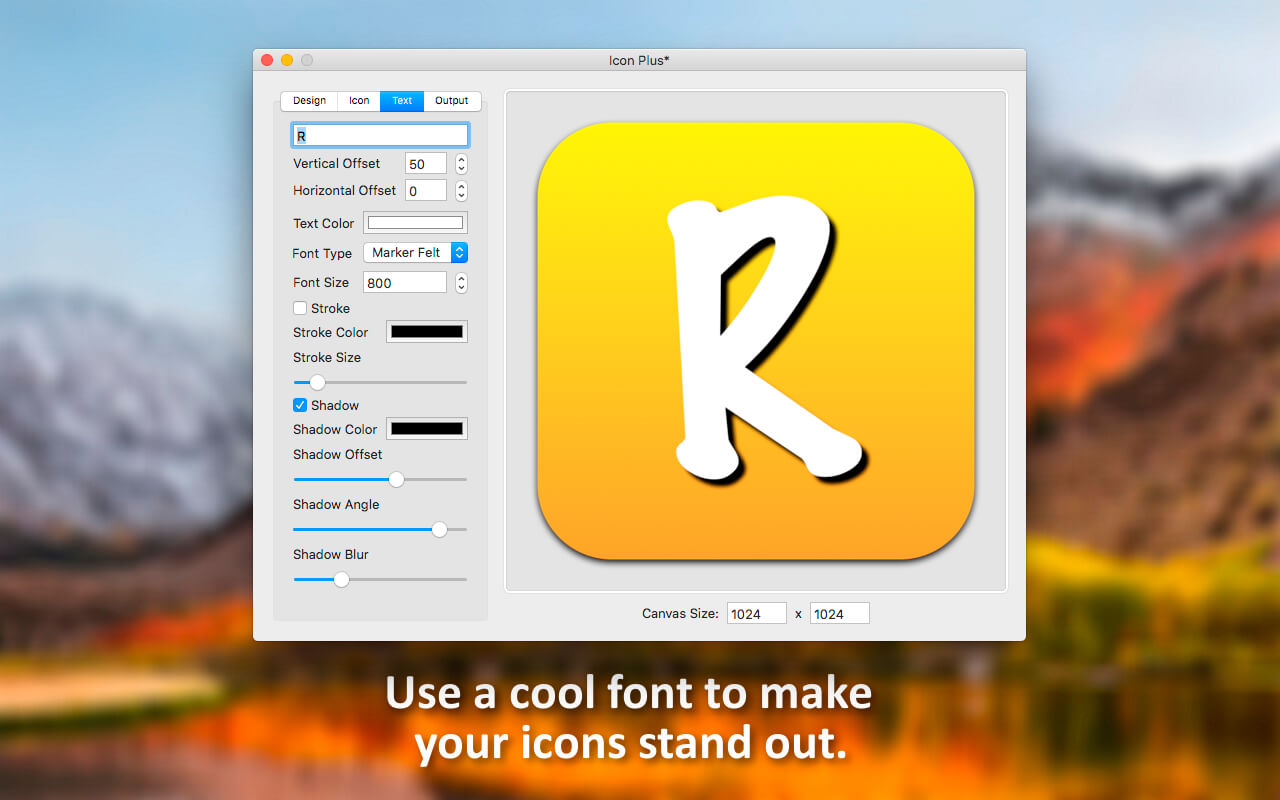Open the Icon tab
This screenshot has height=800, width=1280.
point(359,101)
